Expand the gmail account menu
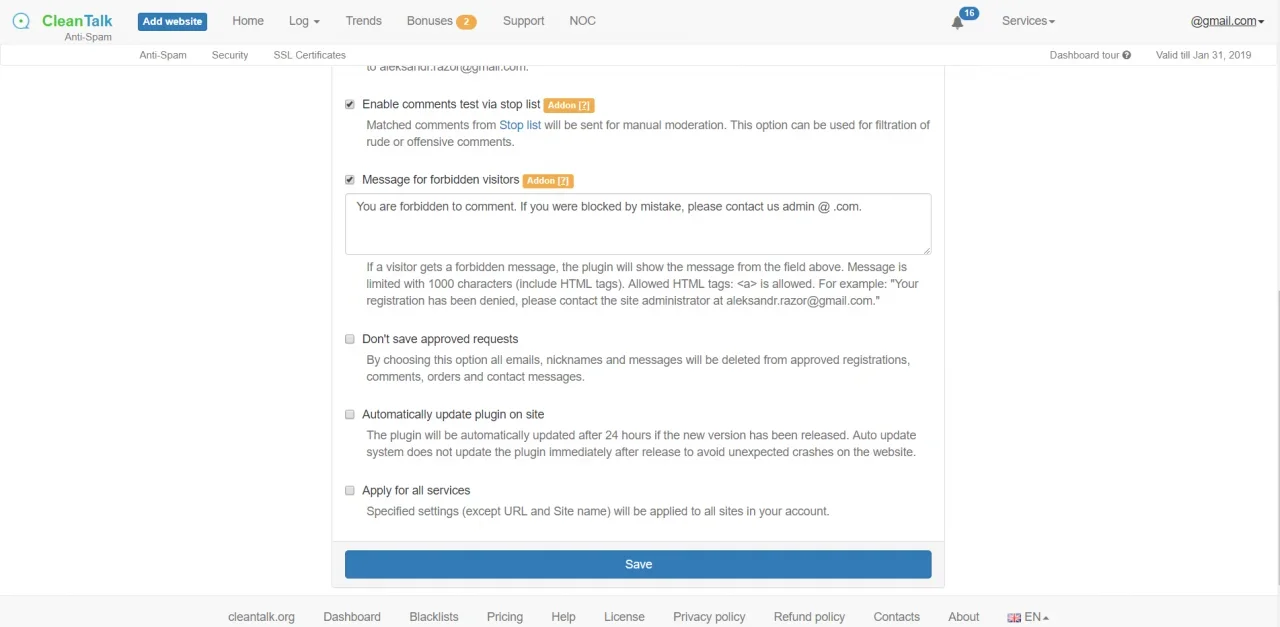 click(x=1226, y=20)
